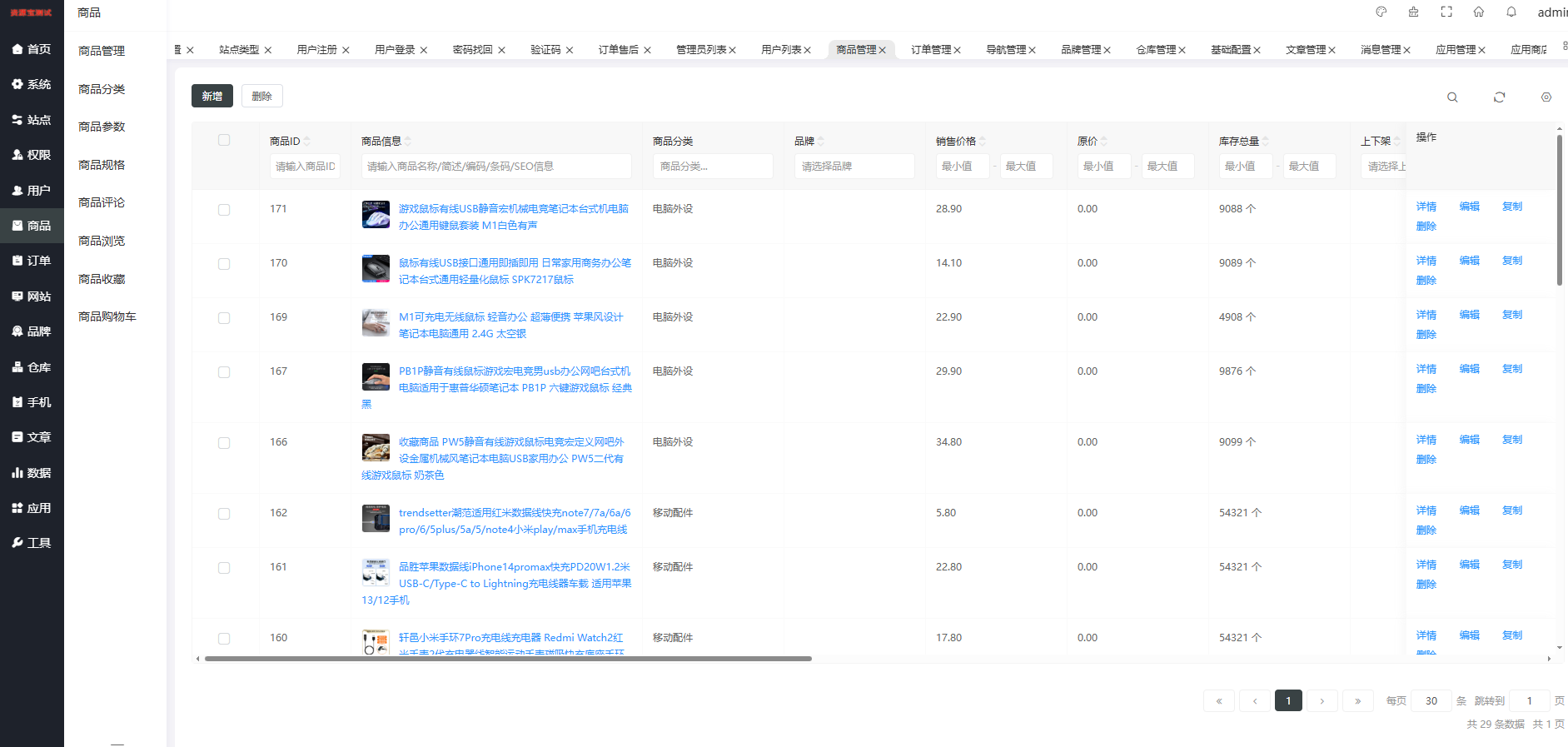The image size is (1568, 747).
Task: Change the per-page count field showing 30
Action: 1431,701
